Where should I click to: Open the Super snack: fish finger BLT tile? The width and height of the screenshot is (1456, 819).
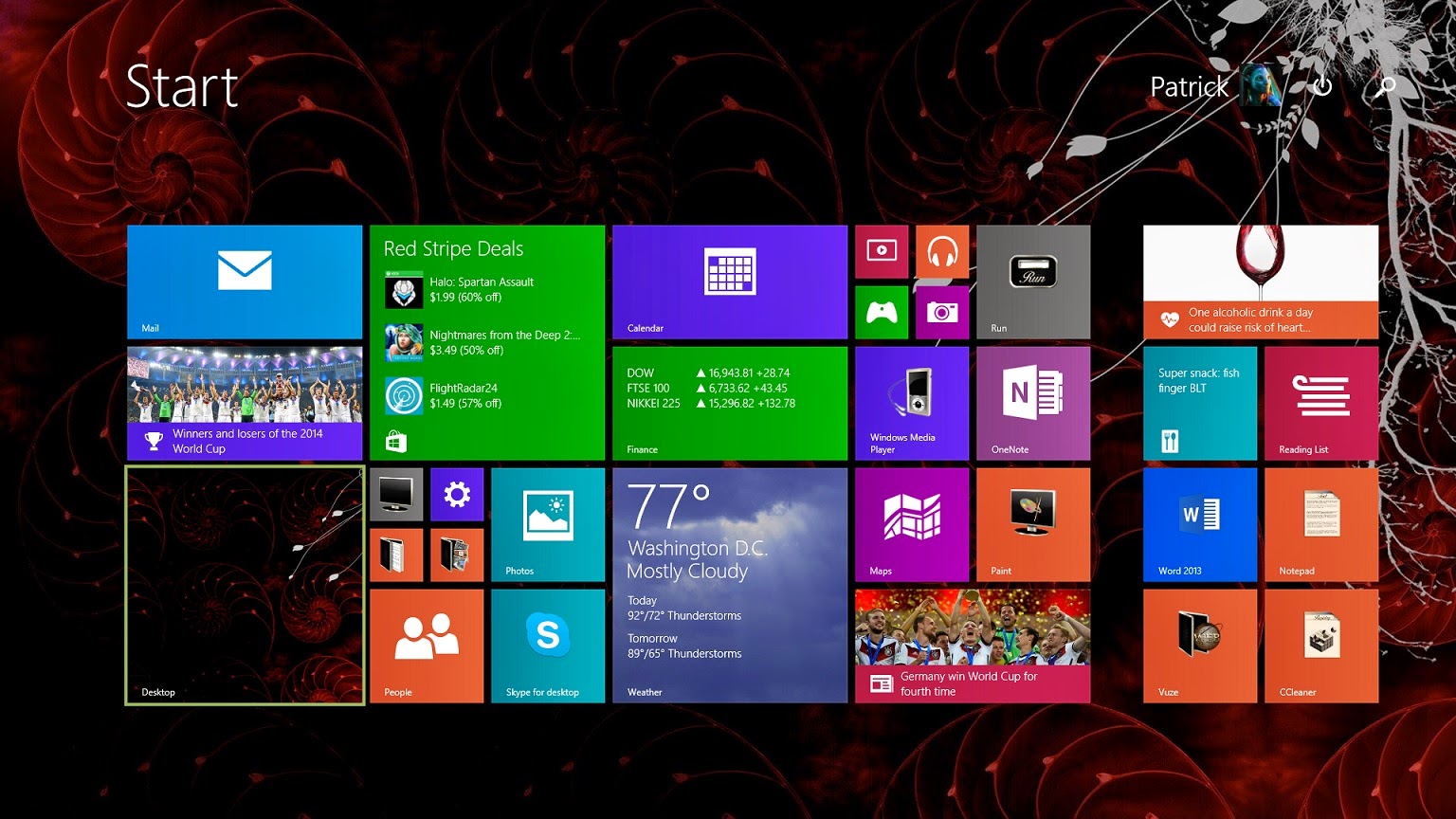[1200, 403]
